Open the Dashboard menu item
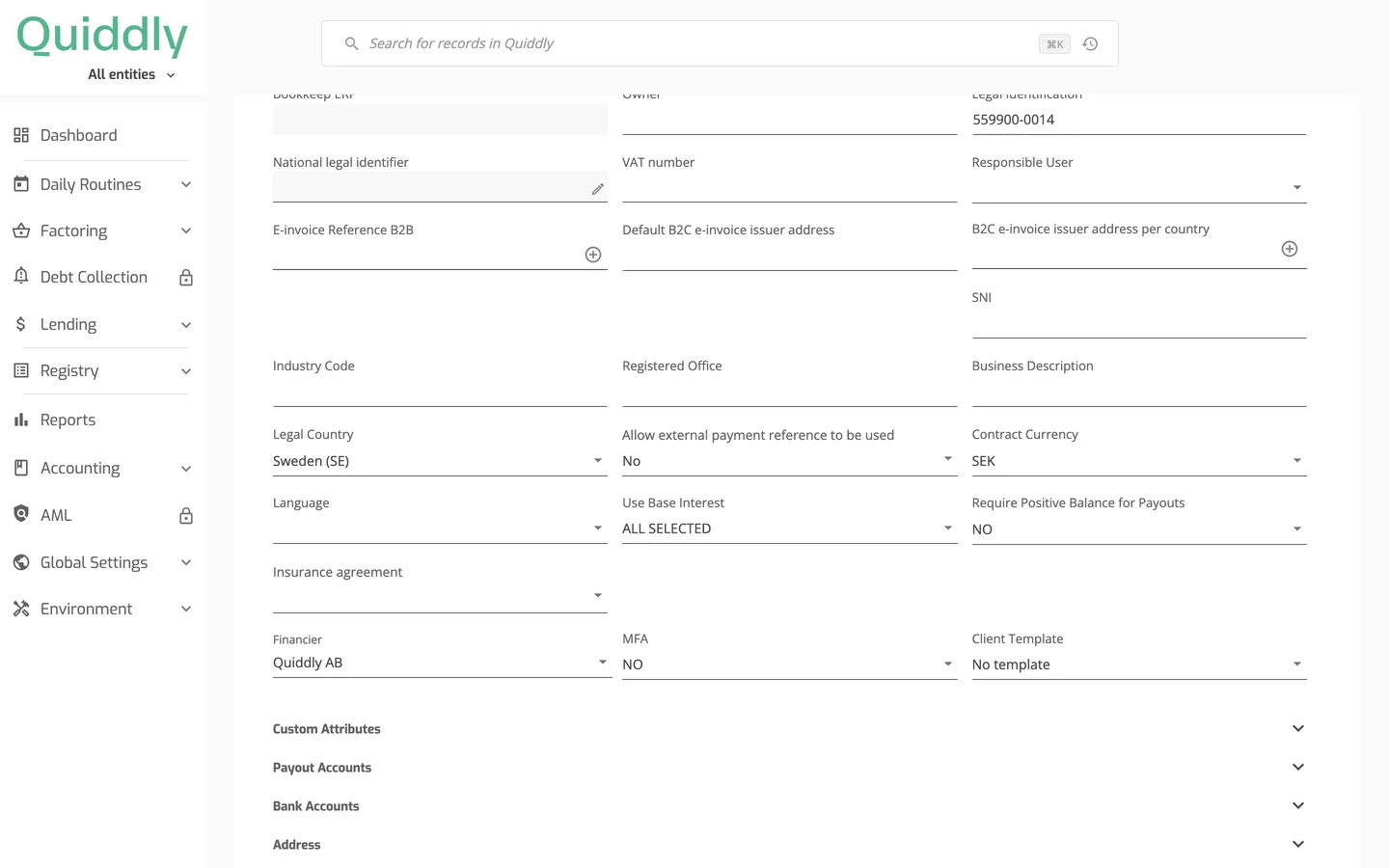The height and width of the screenshot is (868, 1389). pos(103,135)
